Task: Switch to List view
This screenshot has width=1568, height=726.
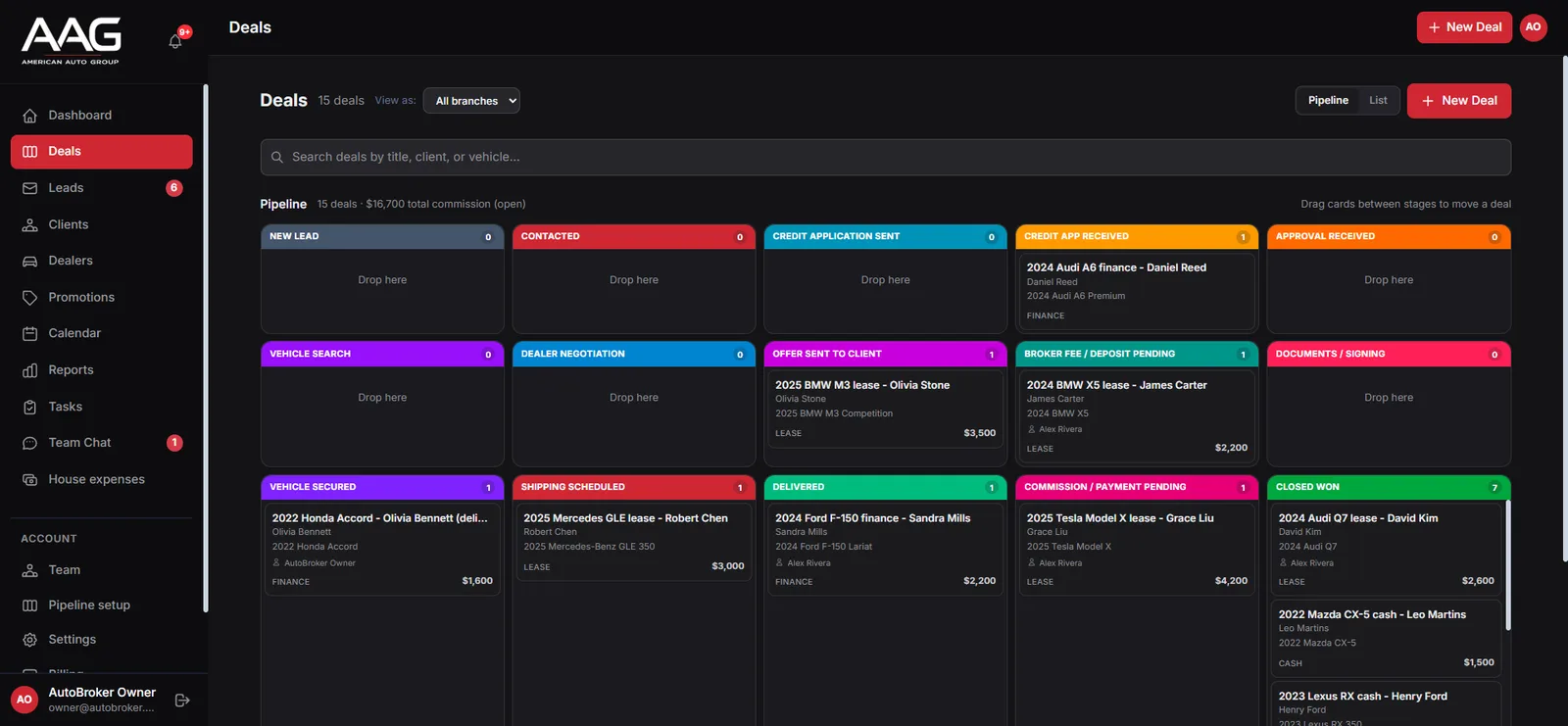Action: click(1378, 100)
